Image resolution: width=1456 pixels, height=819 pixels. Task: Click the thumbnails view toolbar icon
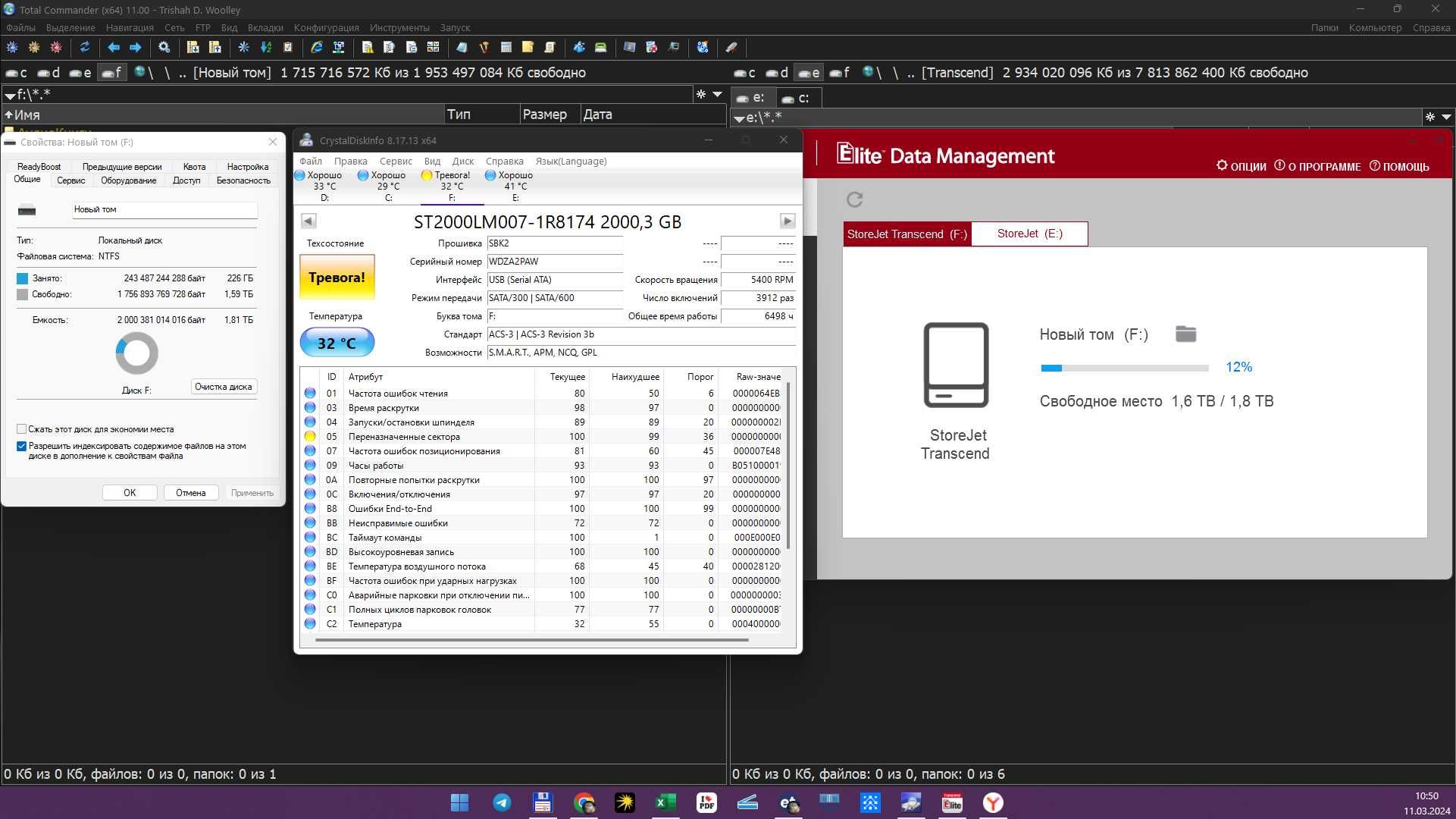(x=434, y=47)
